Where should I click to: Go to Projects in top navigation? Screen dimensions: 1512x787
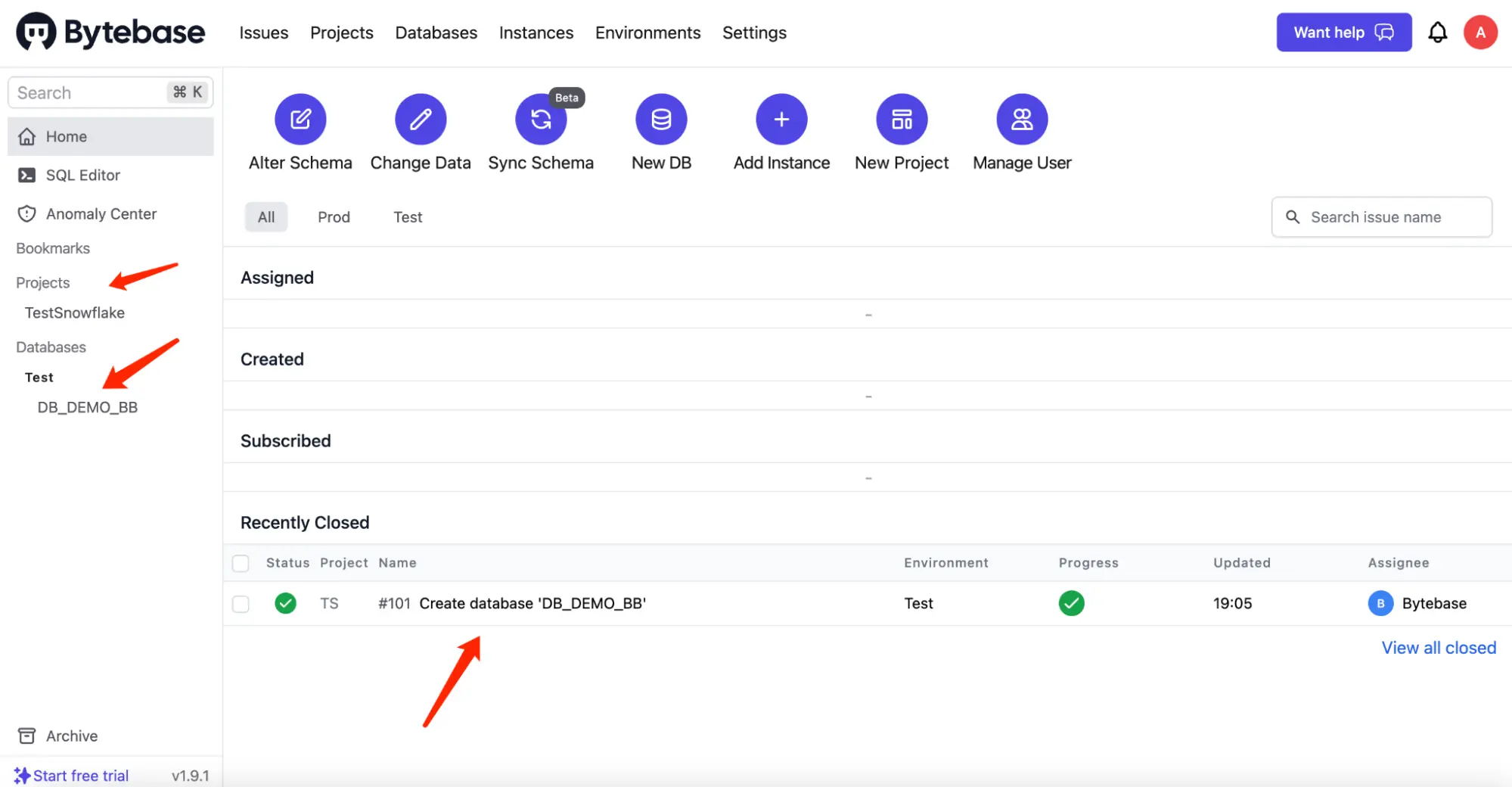coord(342,33)
